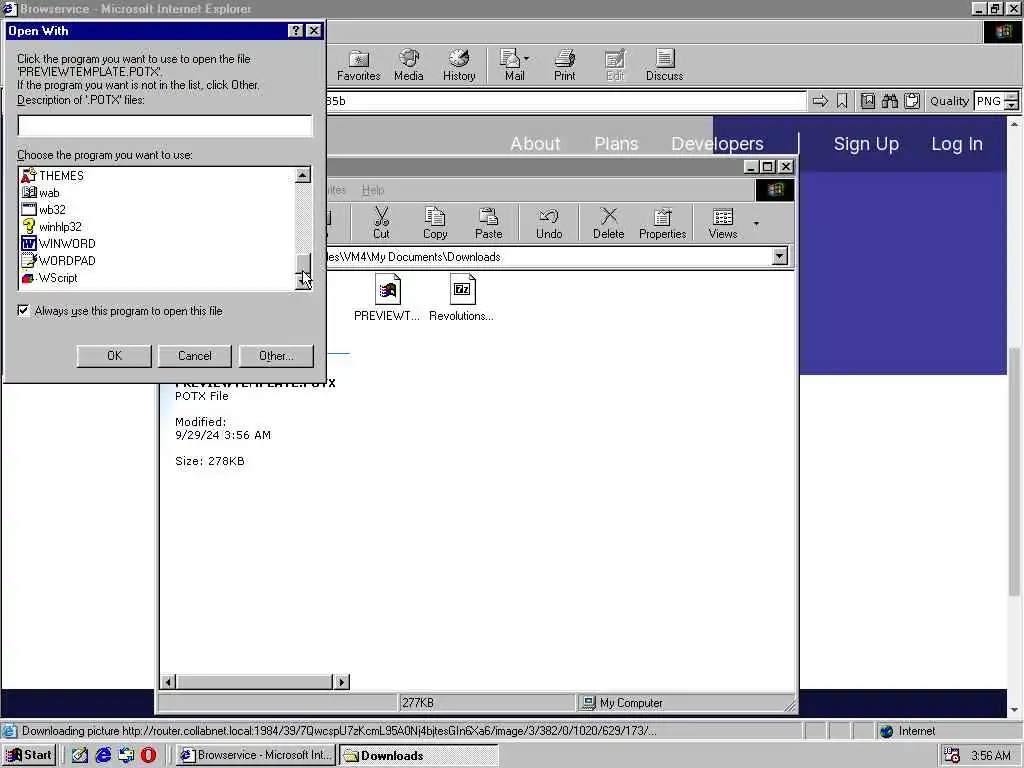The image size is (1024, 768).
Task: Open the Mail button dropdown arrow
Action: pyautogui.click(x=526, y=58)
